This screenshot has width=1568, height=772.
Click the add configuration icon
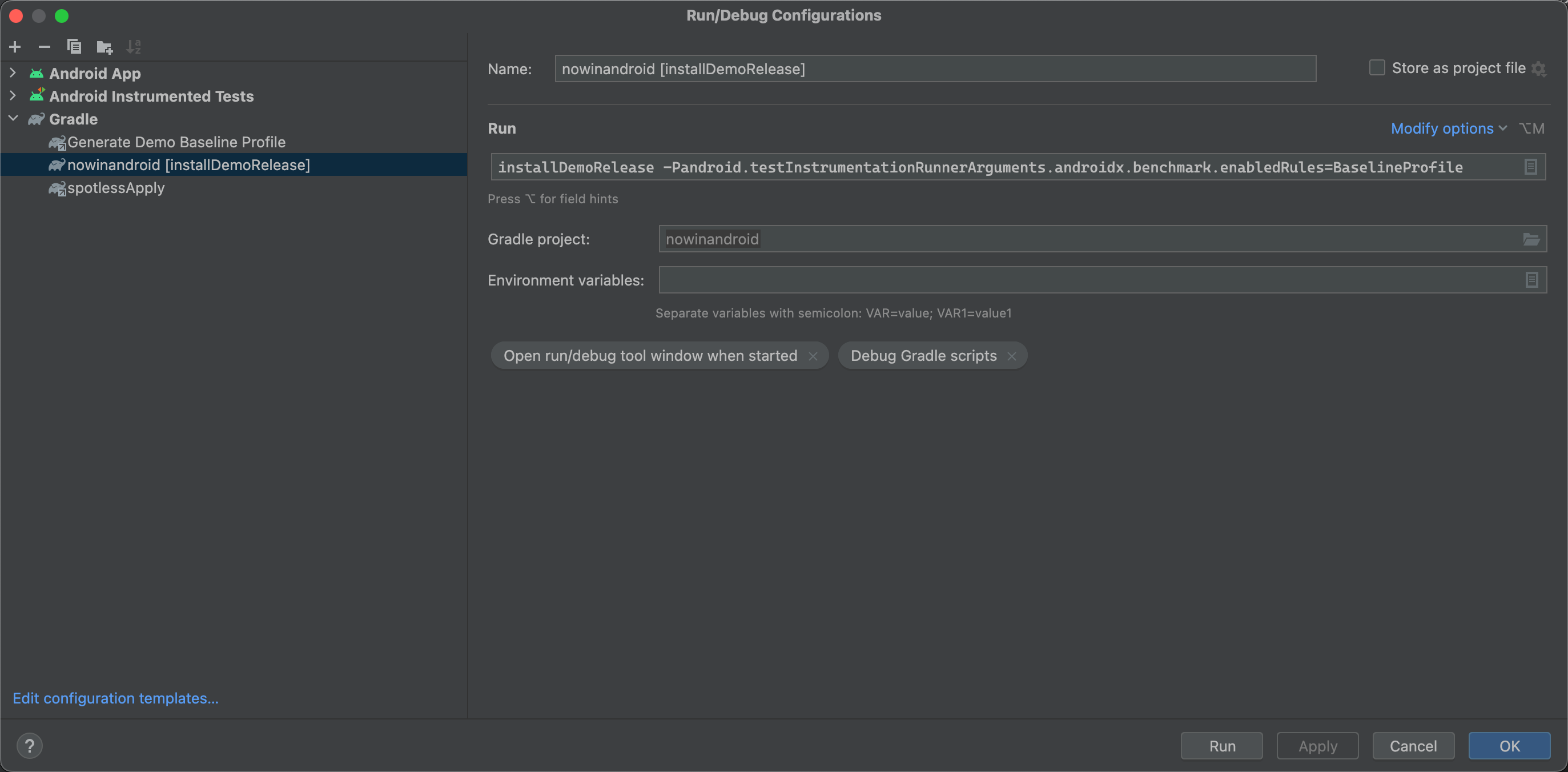point(15,46)
